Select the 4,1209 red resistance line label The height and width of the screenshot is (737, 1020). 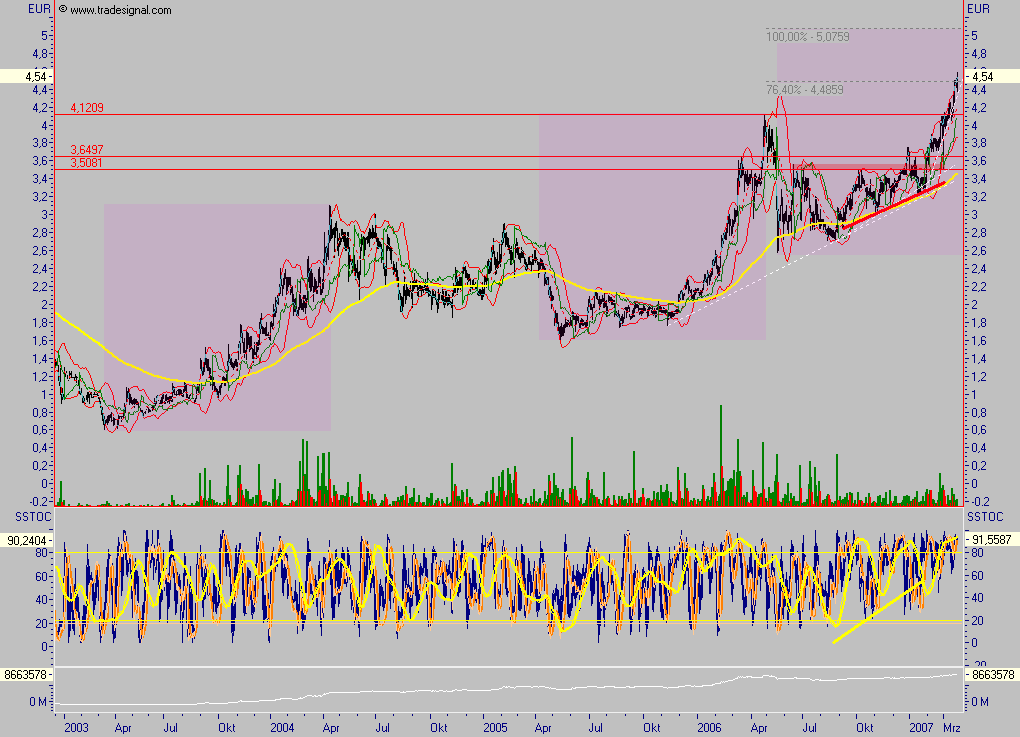point(87,107)
